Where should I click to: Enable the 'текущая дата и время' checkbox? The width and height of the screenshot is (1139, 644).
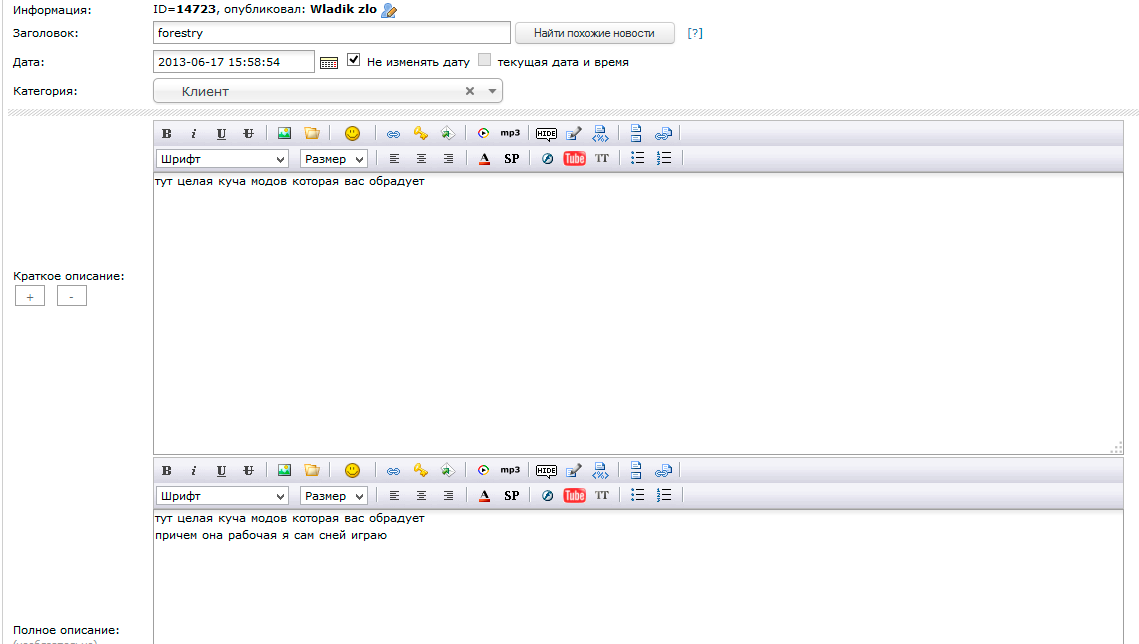pos(485,60)
